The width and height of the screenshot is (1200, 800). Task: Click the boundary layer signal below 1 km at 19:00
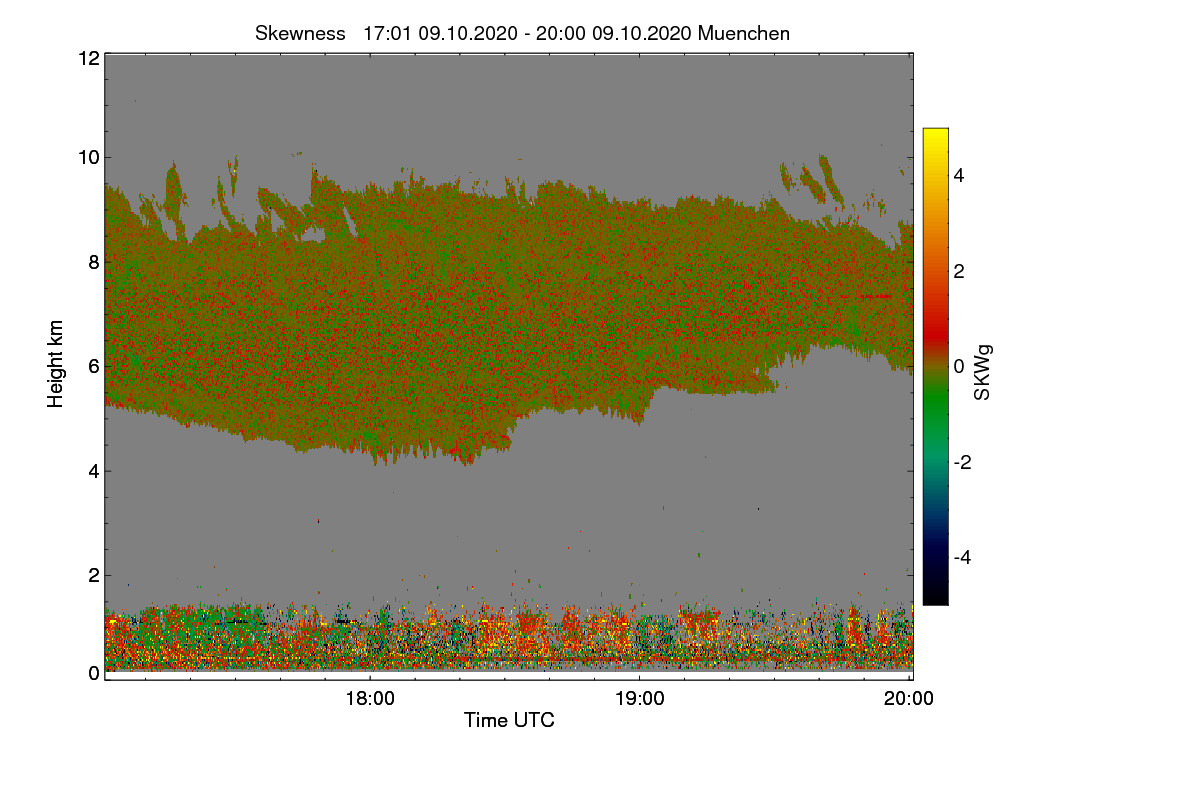click(640, 640)
